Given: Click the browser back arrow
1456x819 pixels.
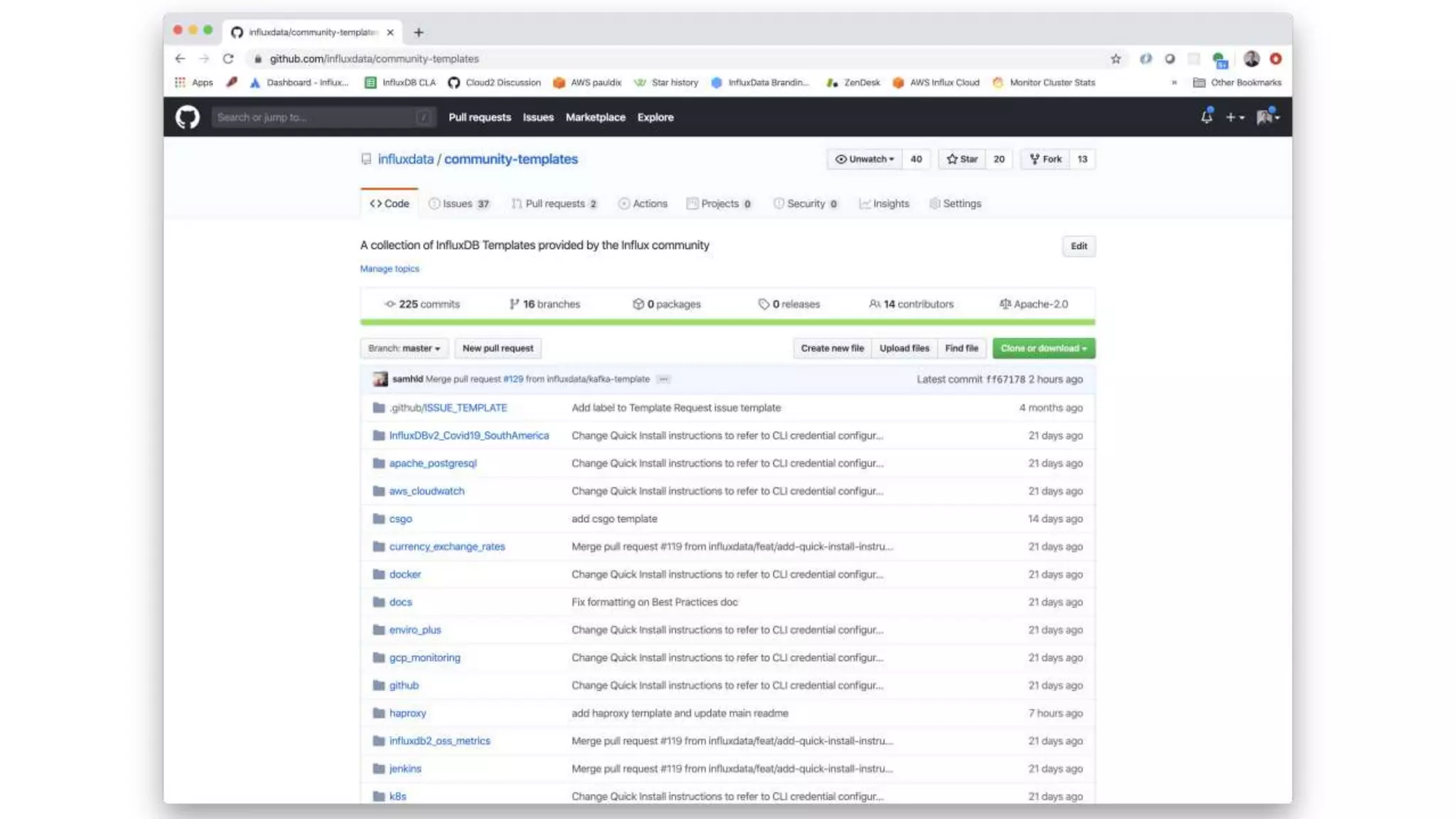Looking at the screenshot, I should click(180, 59).
